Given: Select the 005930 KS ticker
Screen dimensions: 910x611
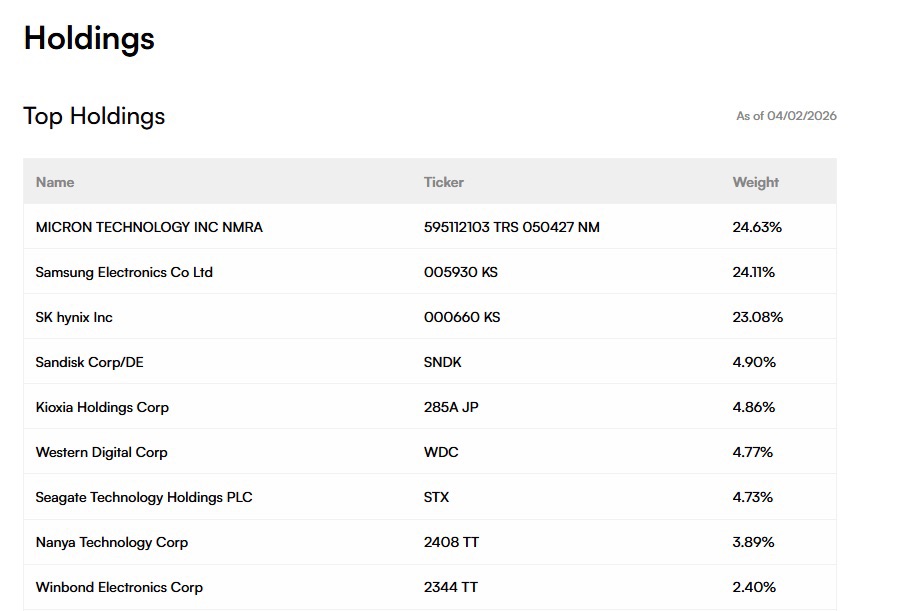Looking at the screenshot, I should click(460, 272).
